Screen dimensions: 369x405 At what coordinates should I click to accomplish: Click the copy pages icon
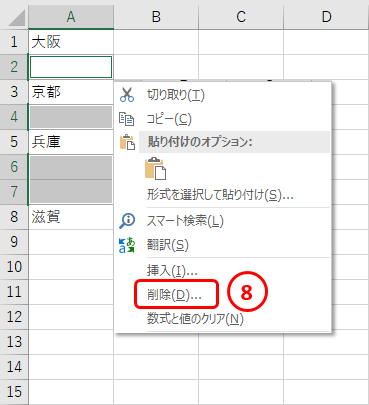coord(127,119)
